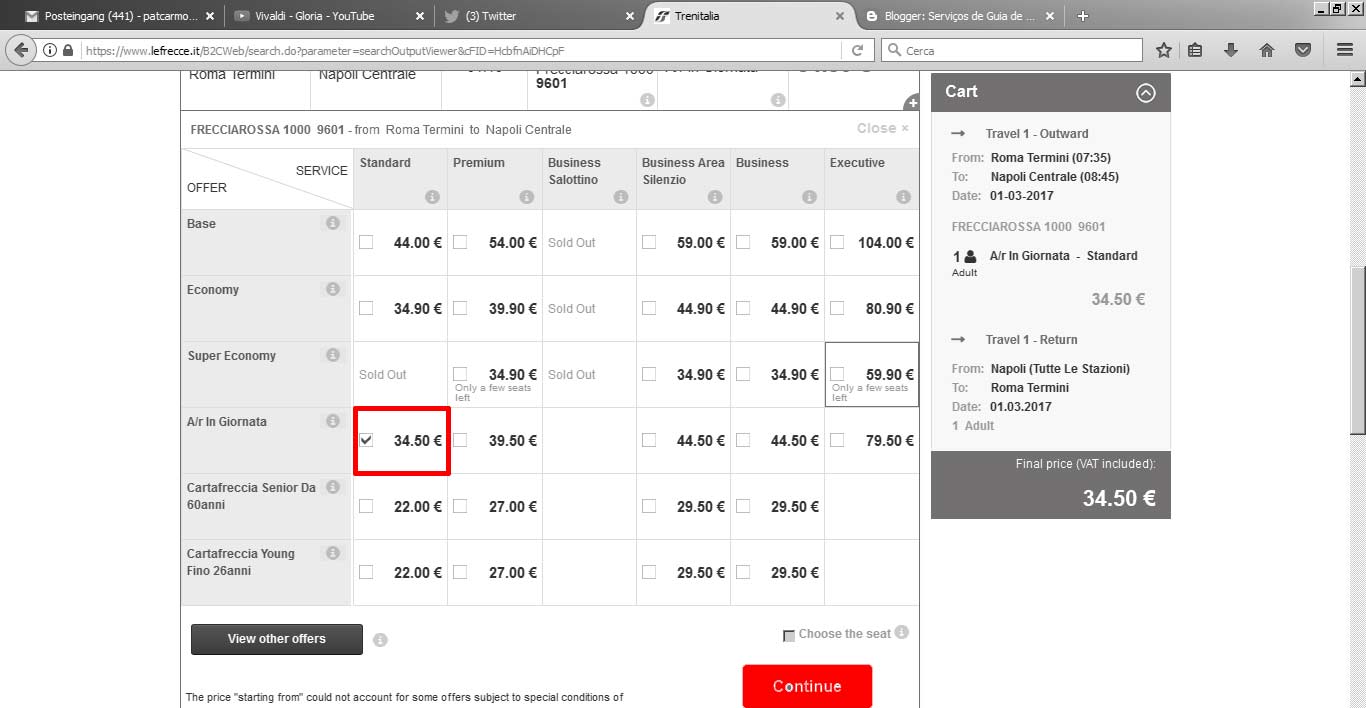Screen dimensions: 1366x708
Task: Click the page vertical scrollbar thumb
Action: click(x=1357, y=350)
